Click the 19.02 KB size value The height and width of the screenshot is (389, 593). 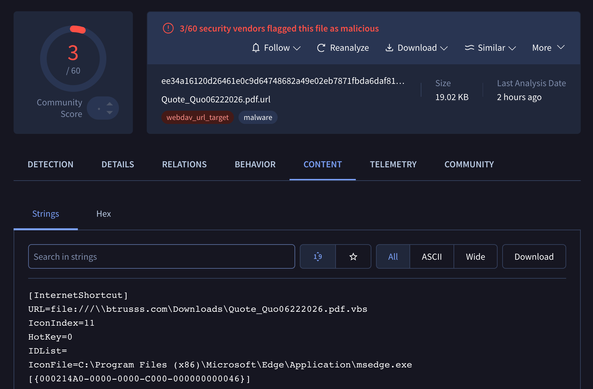point(452,97)
